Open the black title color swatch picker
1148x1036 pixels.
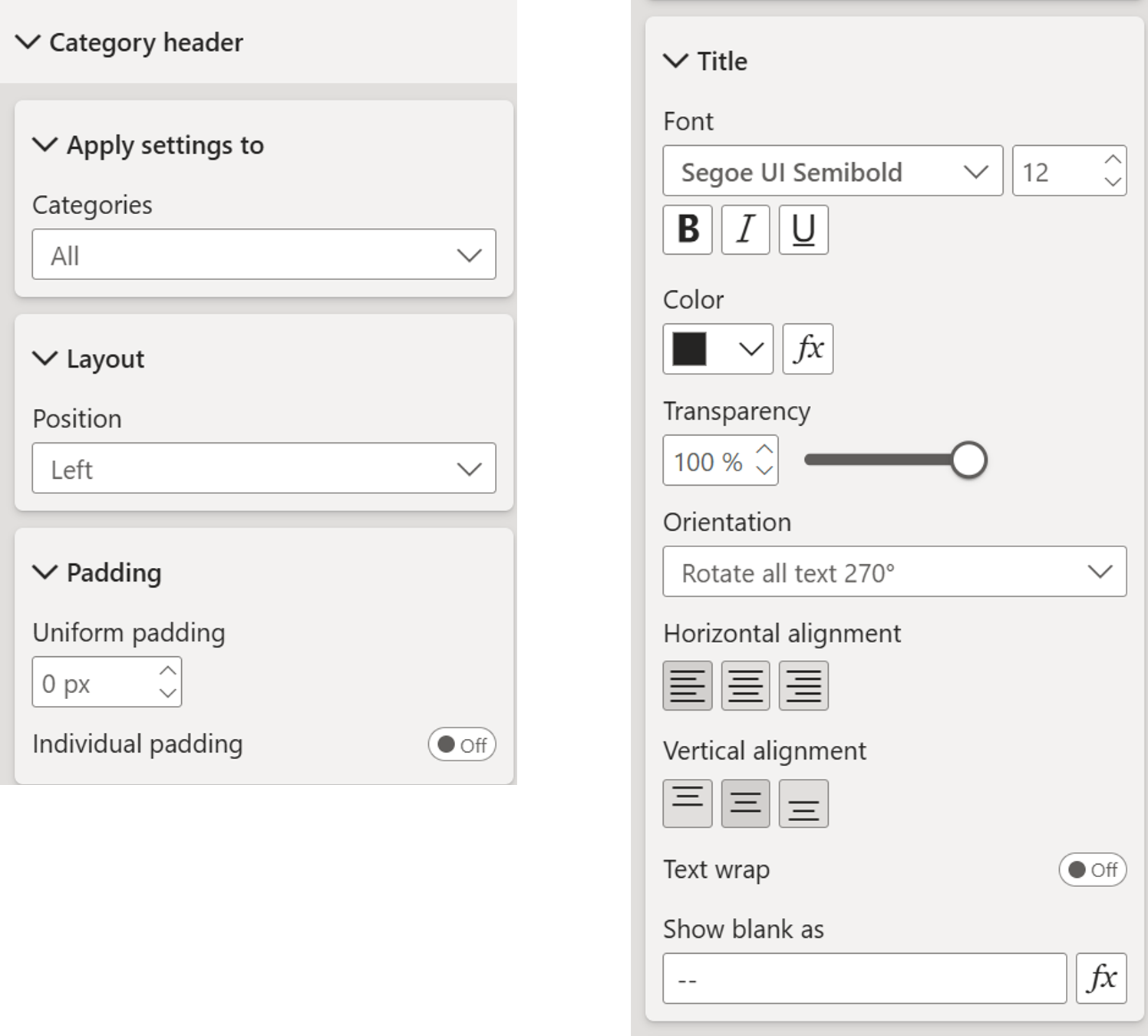point(717,349)
